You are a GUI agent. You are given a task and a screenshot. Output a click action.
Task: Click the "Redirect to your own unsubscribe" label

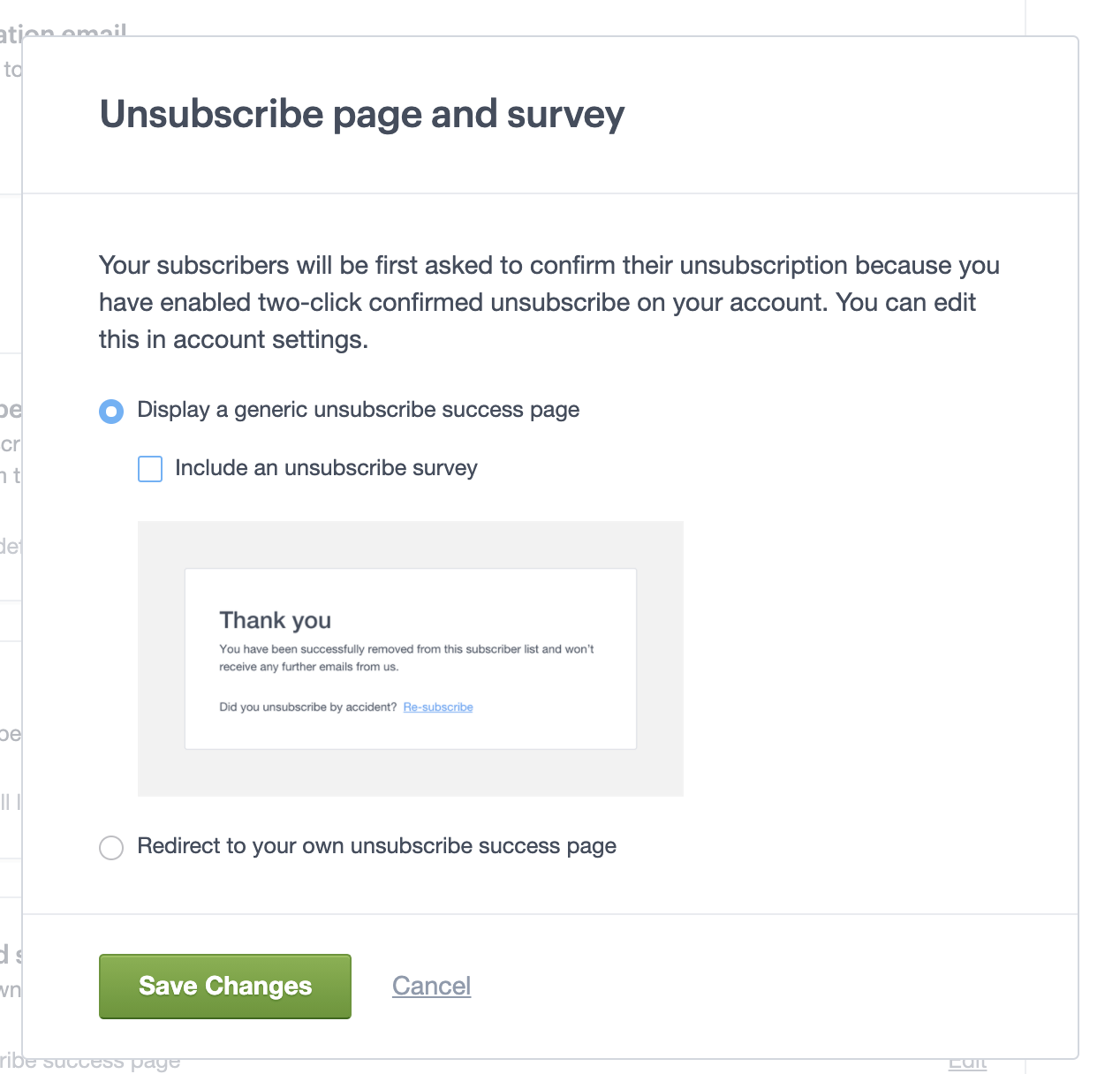pyautogui.click(x=376, y=846)
